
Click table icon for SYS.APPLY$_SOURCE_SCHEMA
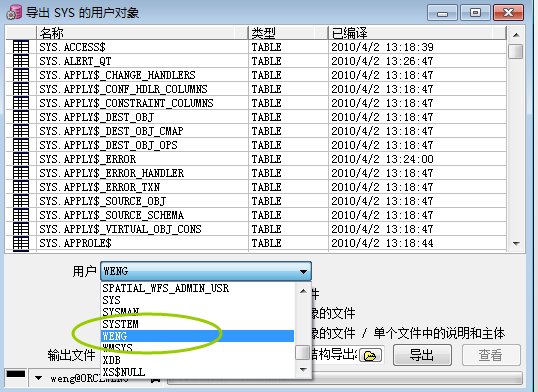click(21, 215)
